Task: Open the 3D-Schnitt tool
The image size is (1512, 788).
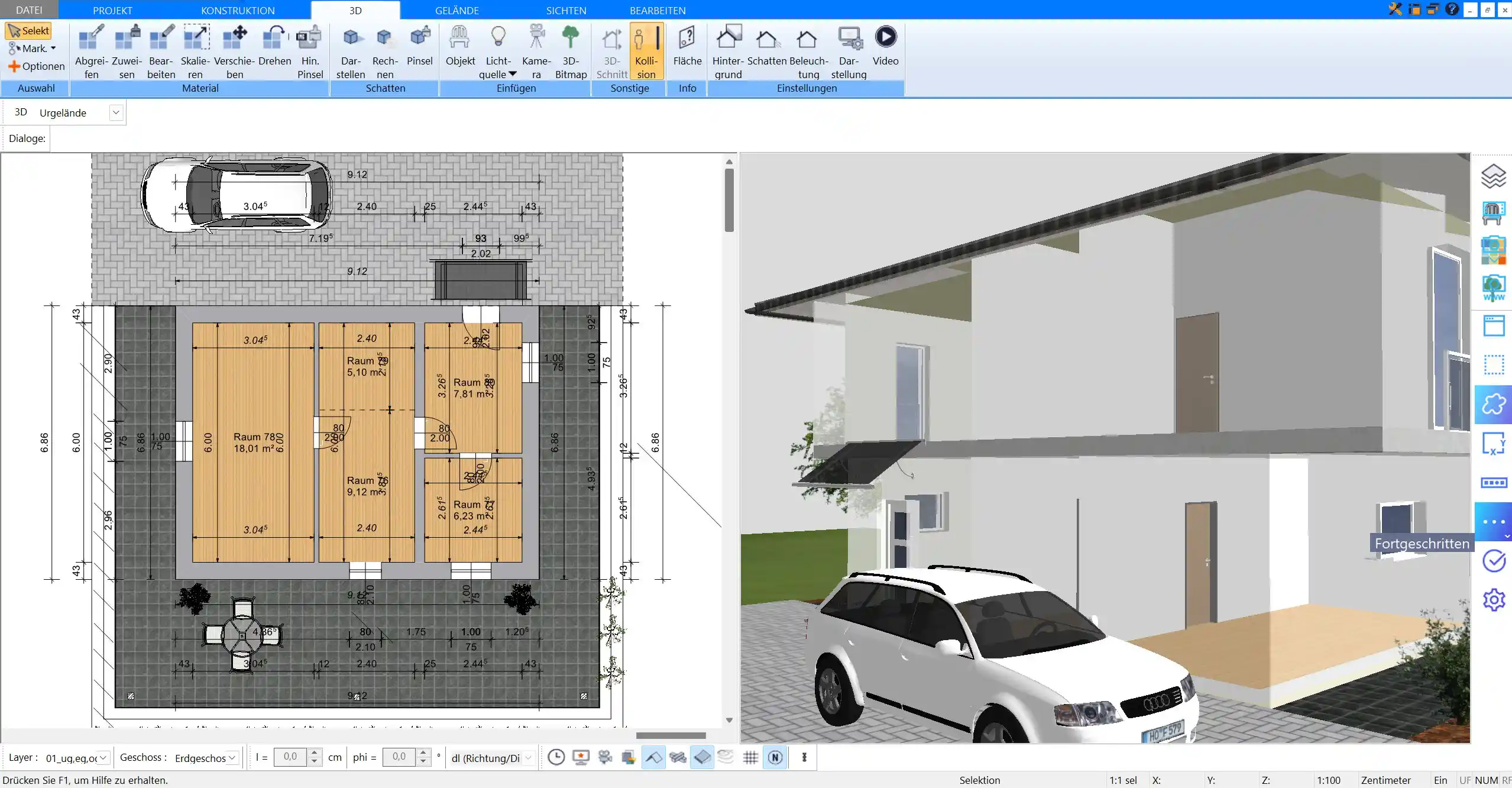Action: tap(611, 51)
